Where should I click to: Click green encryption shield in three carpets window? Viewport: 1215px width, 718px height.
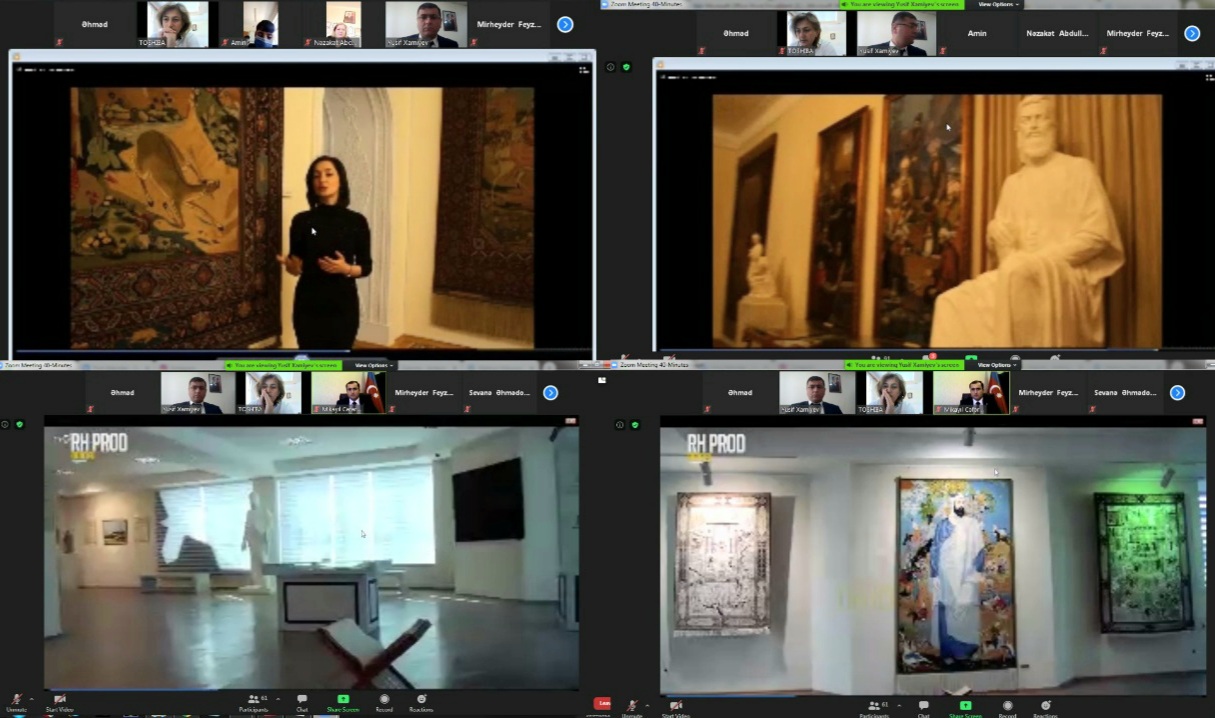click(x=635, y=424)
